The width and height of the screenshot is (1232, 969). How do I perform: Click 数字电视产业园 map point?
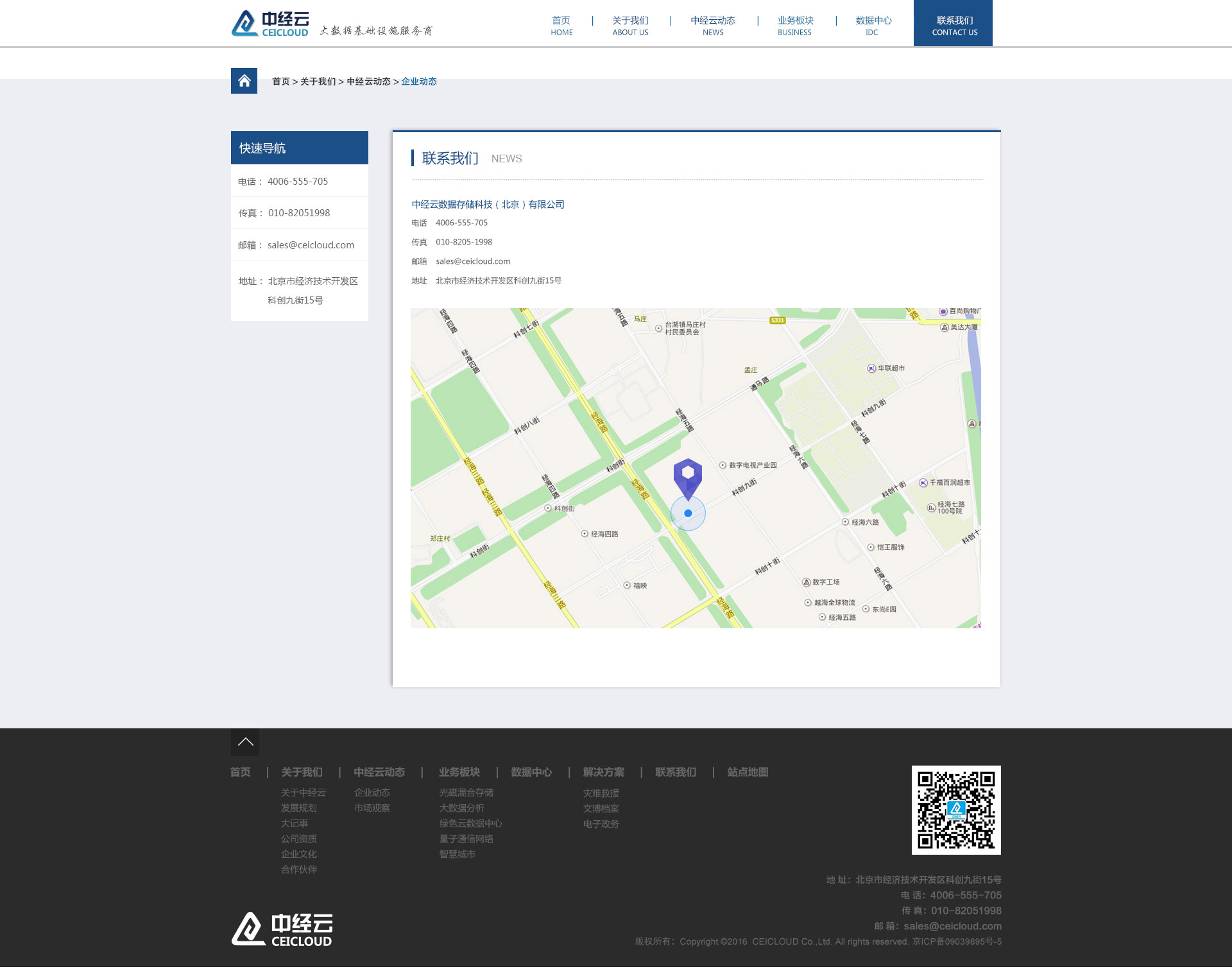(x=748, y=465)
